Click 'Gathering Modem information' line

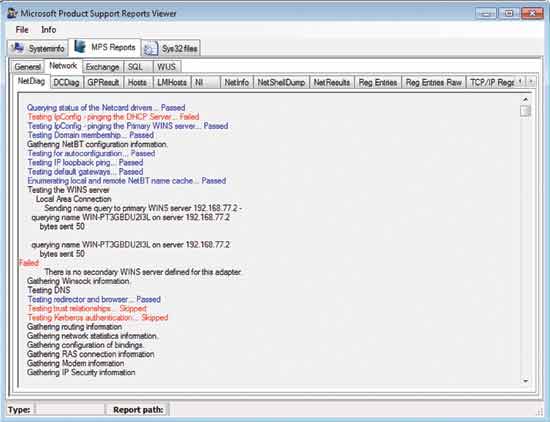point(75,363)
